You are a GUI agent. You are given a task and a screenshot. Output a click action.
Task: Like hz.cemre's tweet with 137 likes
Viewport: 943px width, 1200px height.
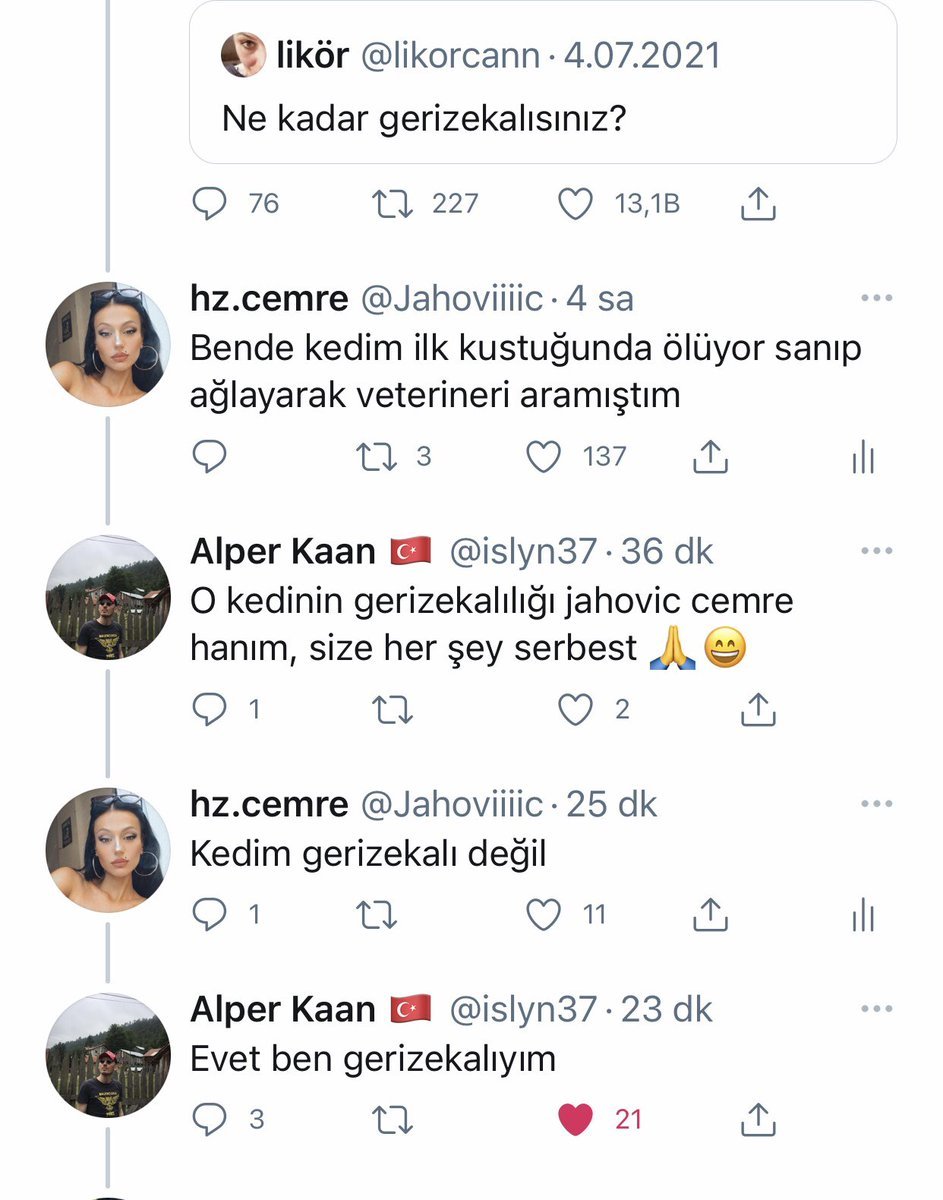click(544, 457)
